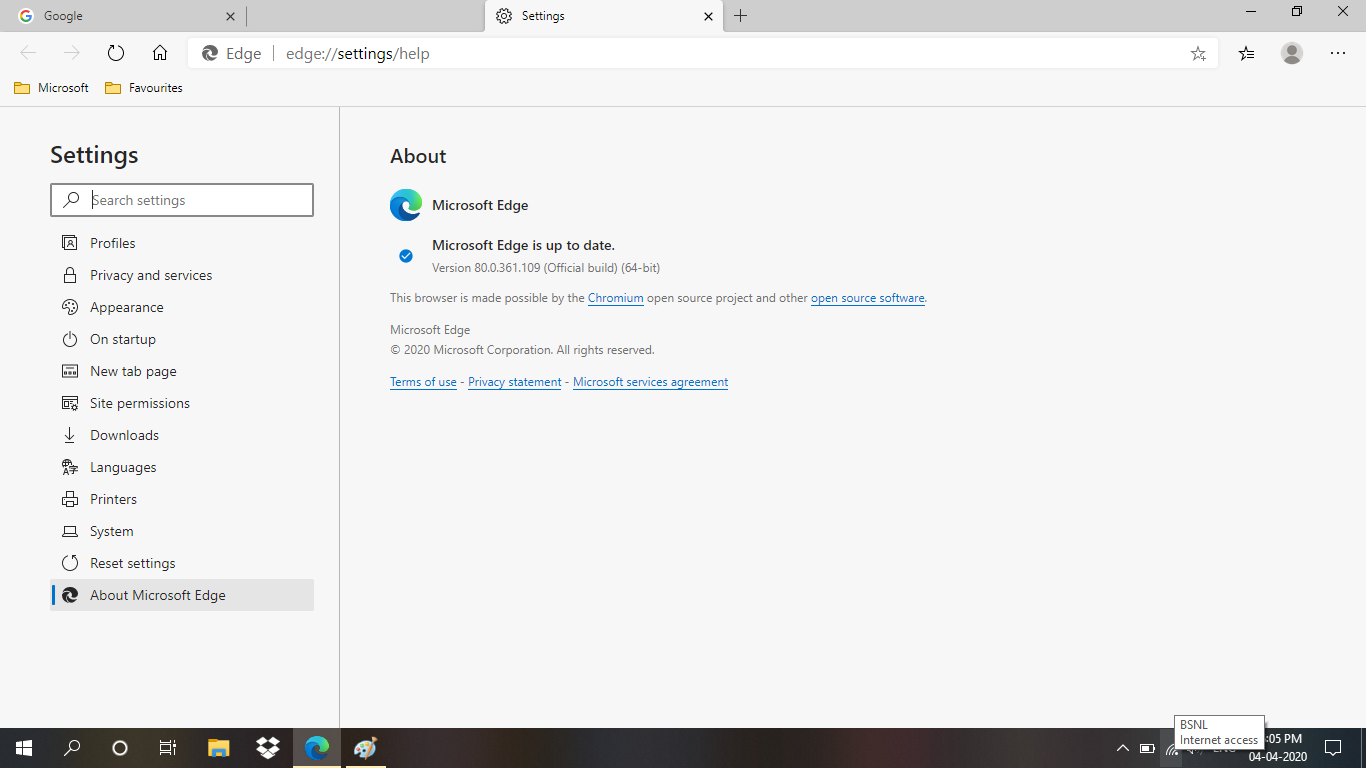Open the Paint app taskbar icon
Screen dimensions: 1366x768
(x=366, y=748)
